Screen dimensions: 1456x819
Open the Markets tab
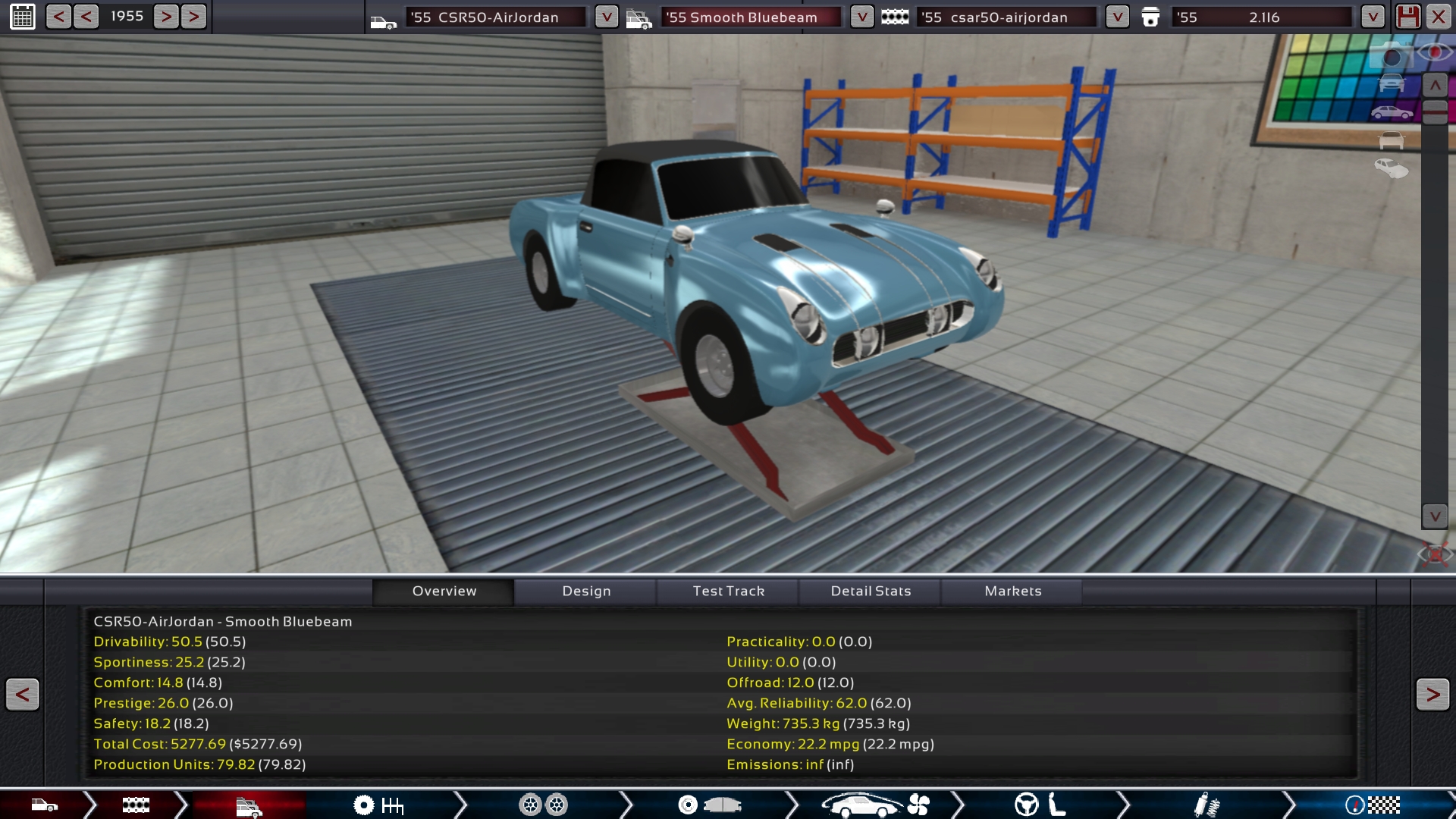pyautogui.click(x=1012, y=591)
